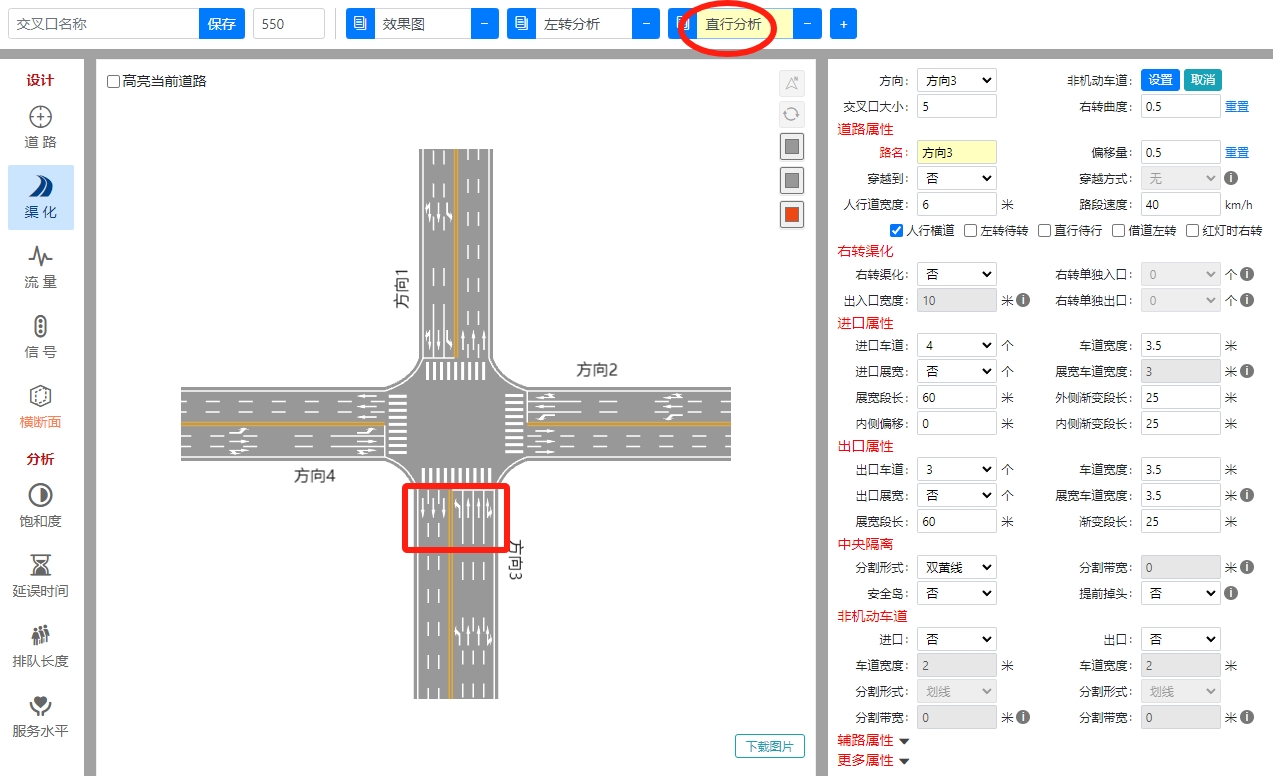
Task: Click 重置 link next to 右转曲度
Action: tap(1236, 106)
